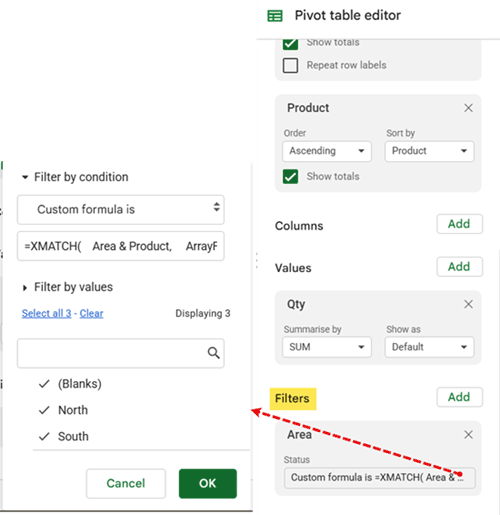Toggle Show totals under Product
Screen dimensions: 500x515
(290, 176)
